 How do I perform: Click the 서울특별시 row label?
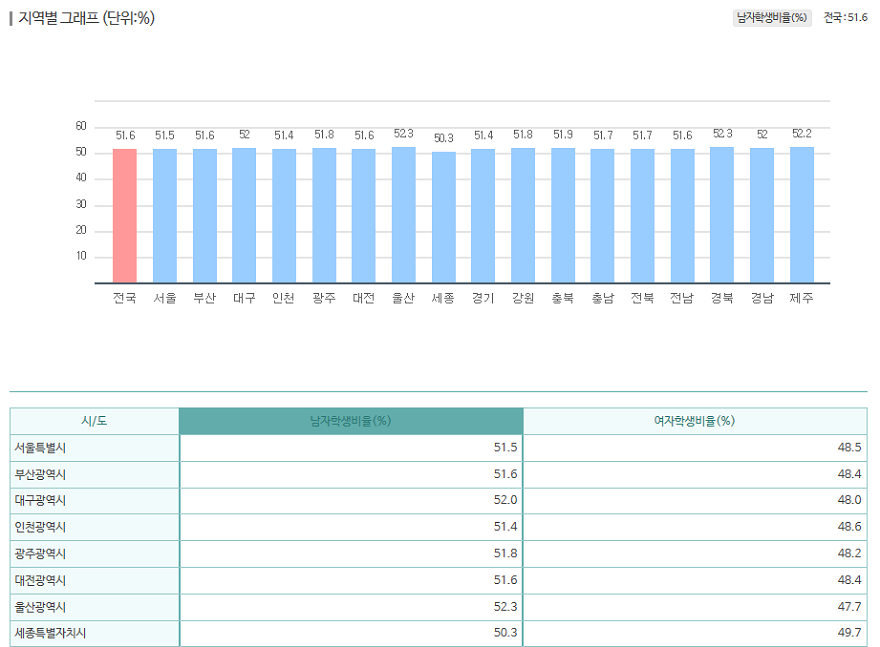pos(41,448)
